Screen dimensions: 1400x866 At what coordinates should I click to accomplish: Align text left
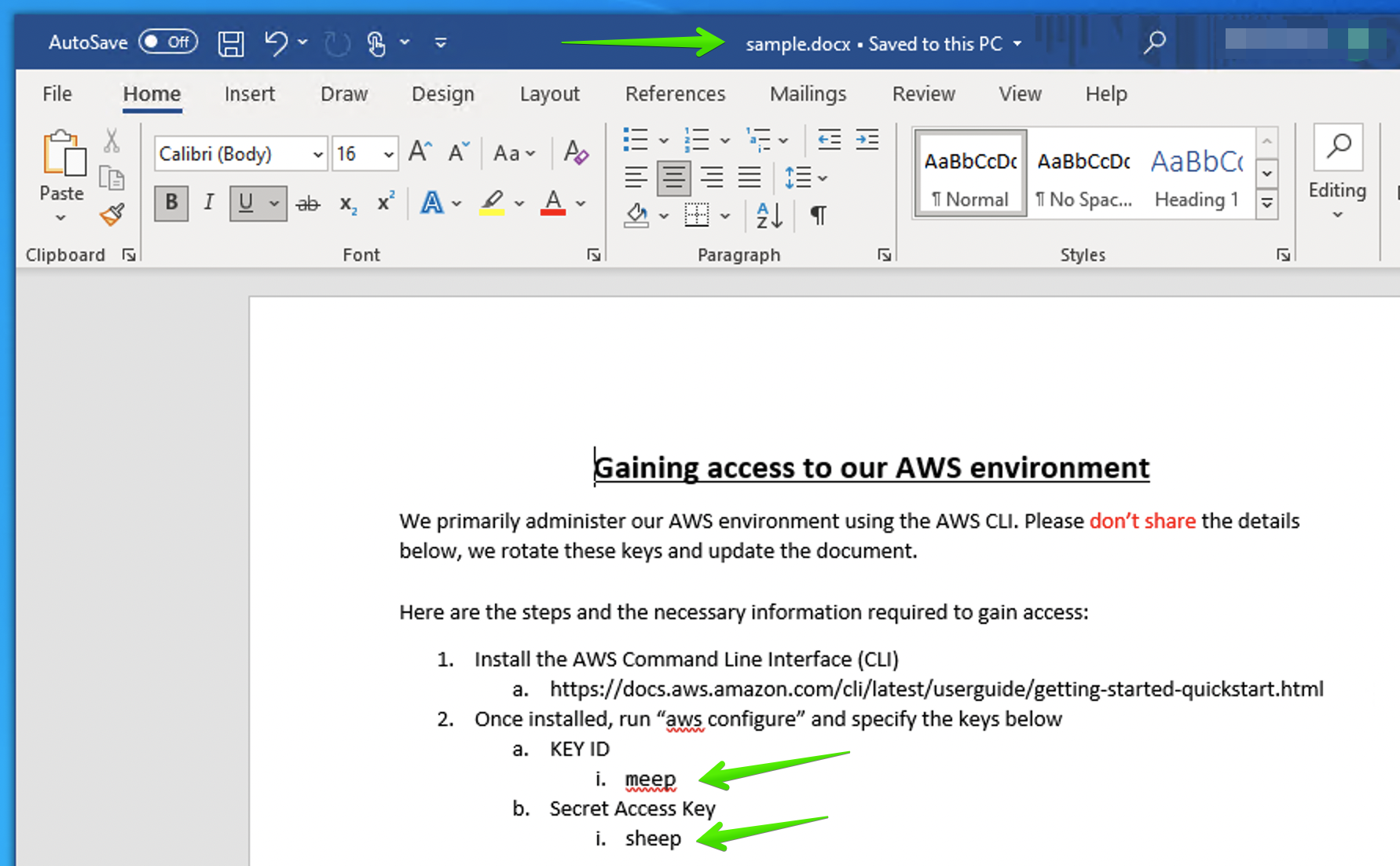pos(636,178)
